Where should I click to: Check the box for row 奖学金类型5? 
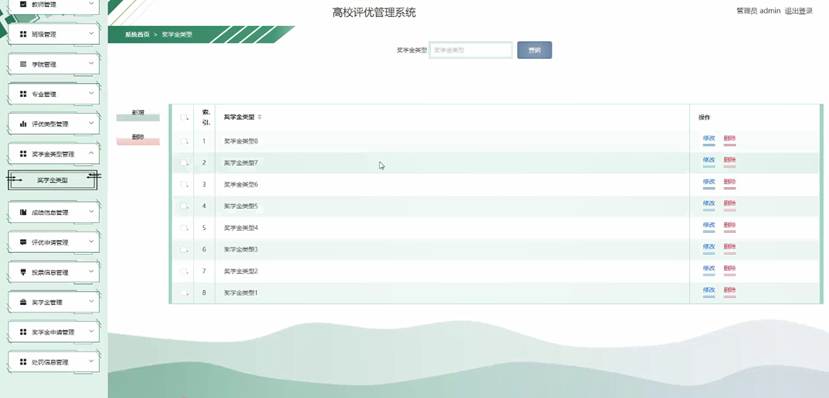183,206
